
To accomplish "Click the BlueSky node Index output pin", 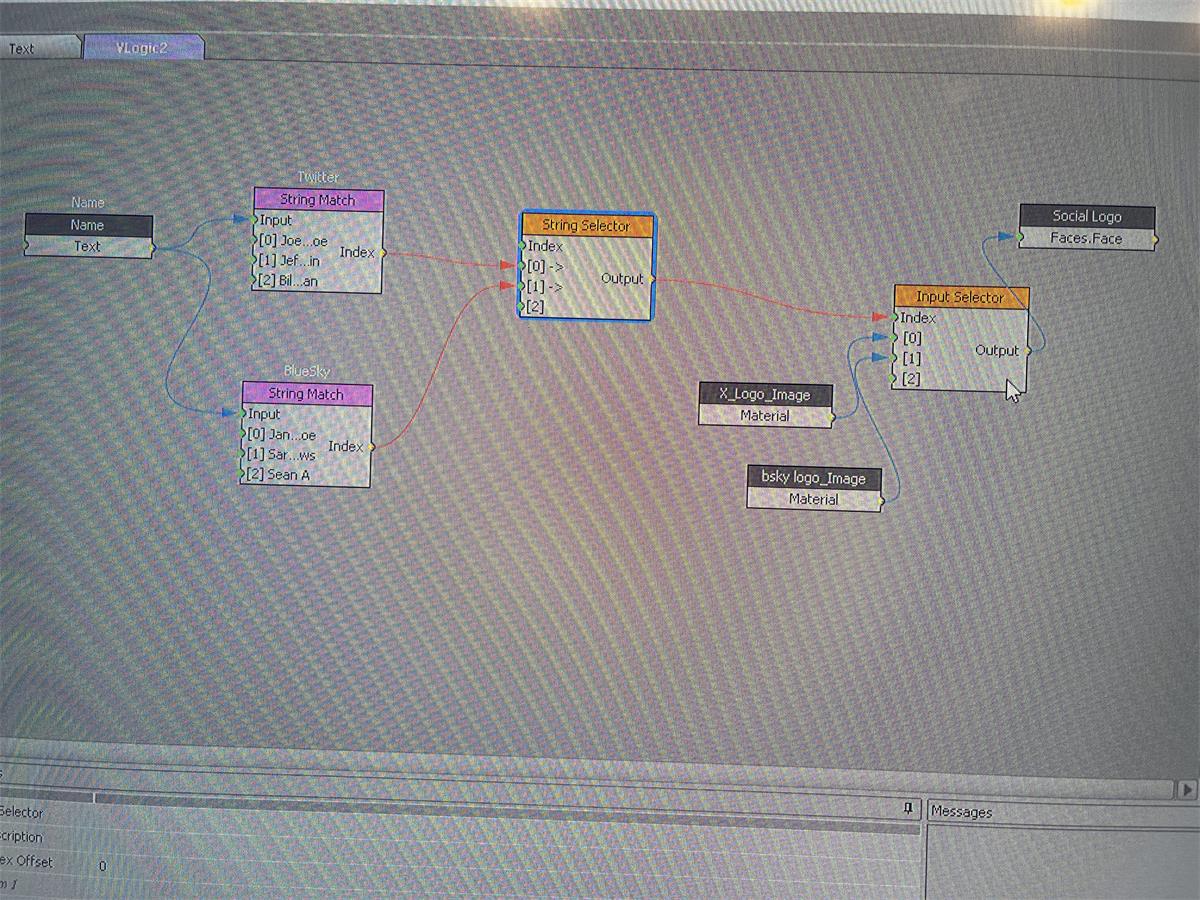I will (x=371, y=446).
